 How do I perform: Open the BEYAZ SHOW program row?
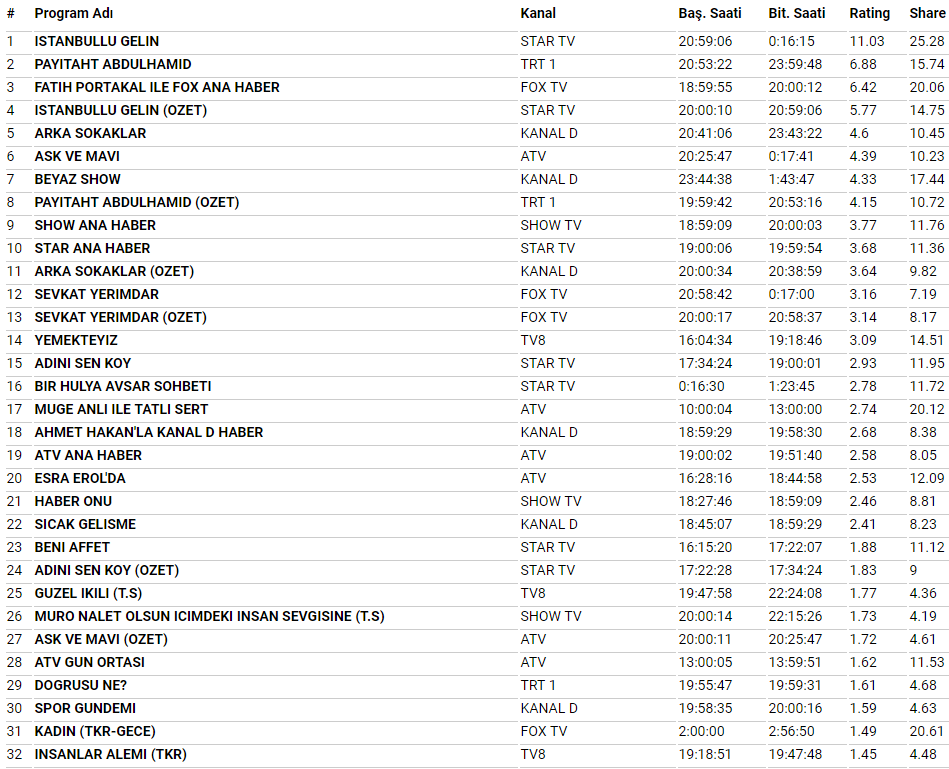point(78,179)
